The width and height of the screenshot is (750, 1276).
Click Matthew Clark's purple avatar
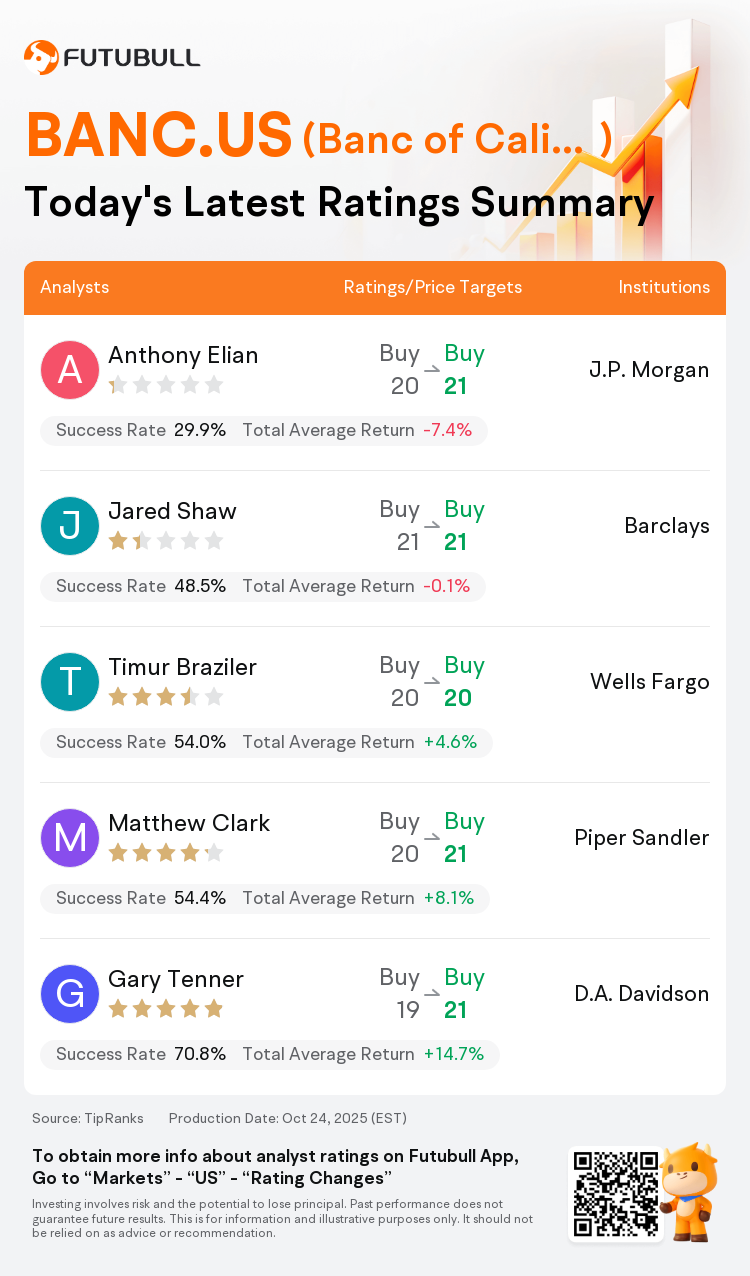pyautogui.click(x=70, y=838)
